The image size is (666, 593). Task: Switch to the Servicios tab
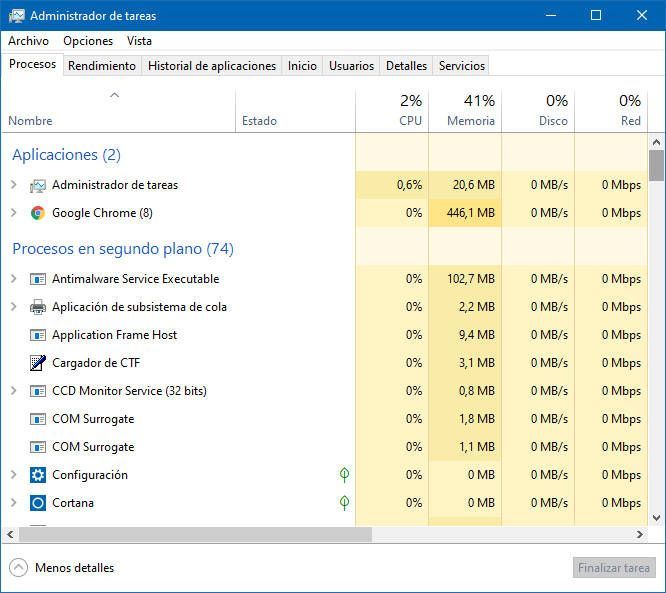pyautogui.click(x=462, y=66)
